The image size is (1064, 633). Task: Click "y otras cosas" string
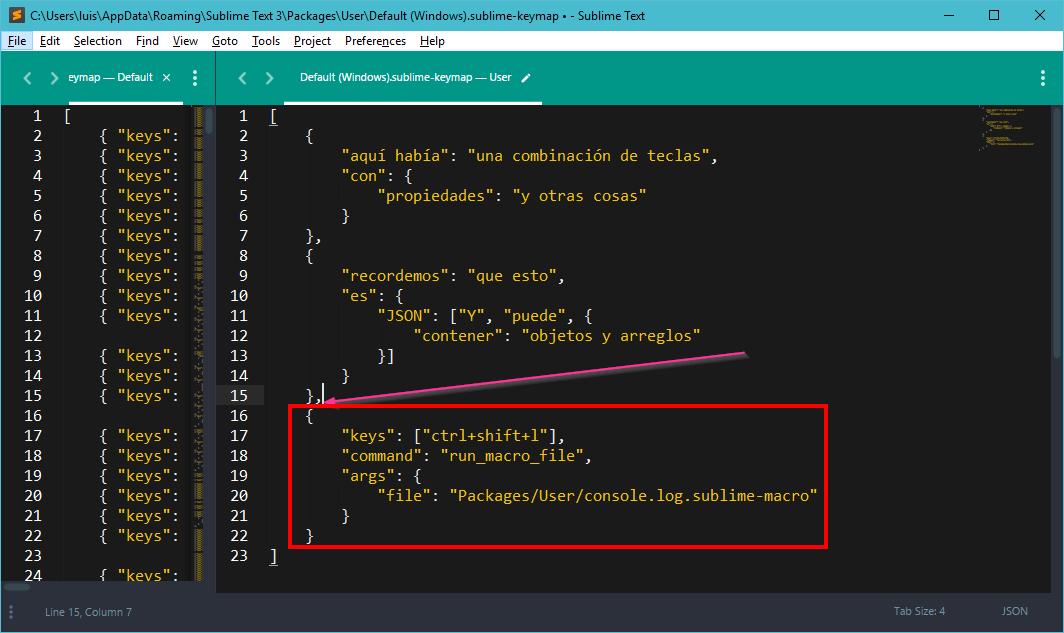[x=580, y=196]
